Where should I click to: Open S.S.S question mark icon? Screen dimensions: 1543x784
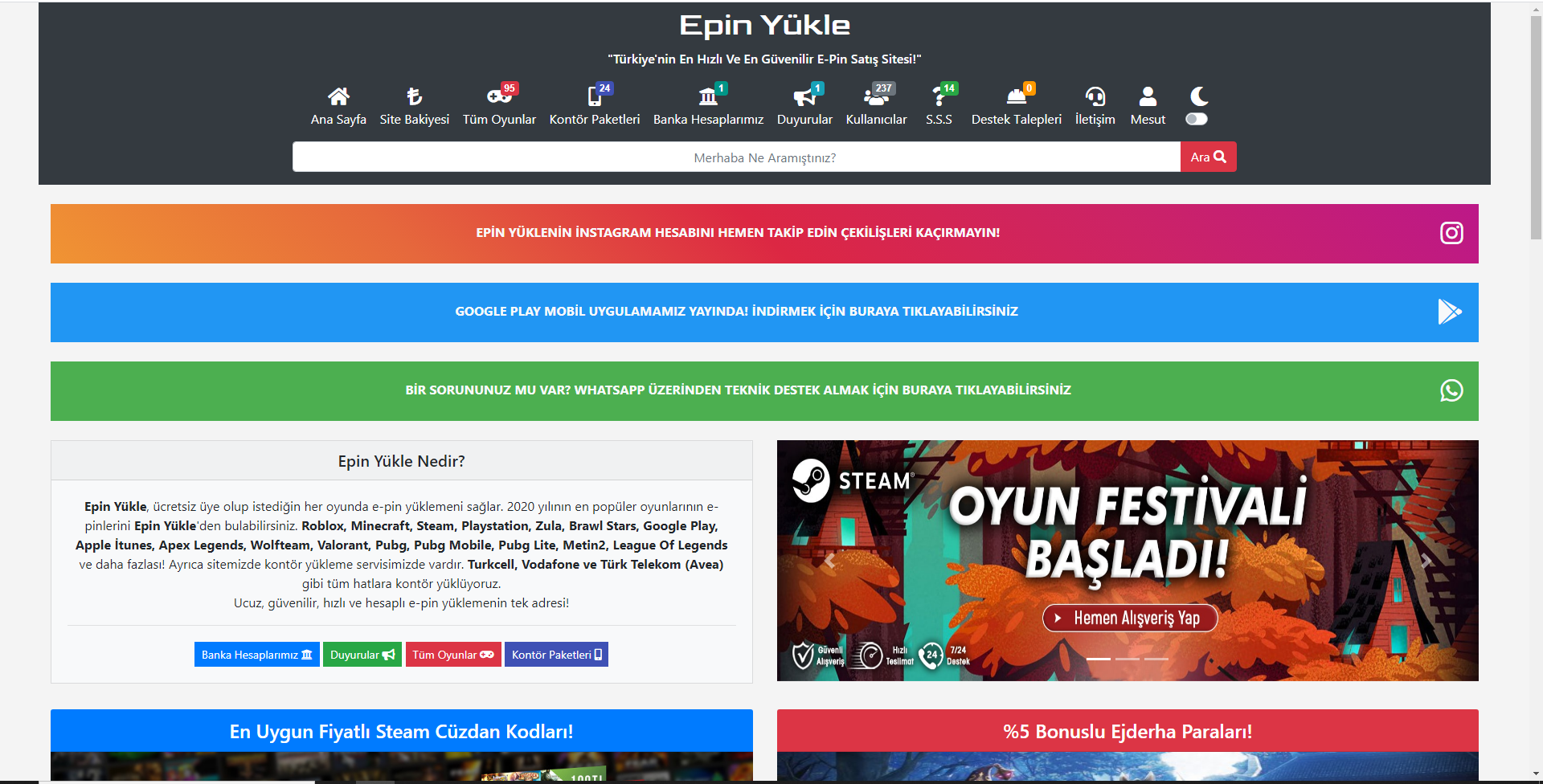click(x=939, y=96)
